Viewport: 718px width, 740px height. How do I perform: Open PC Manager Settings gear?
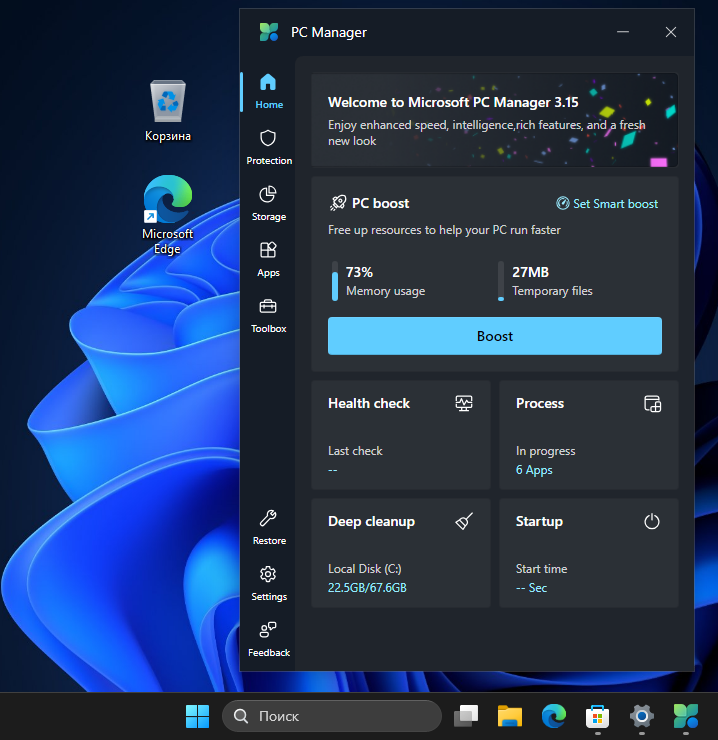coord(269,583)
